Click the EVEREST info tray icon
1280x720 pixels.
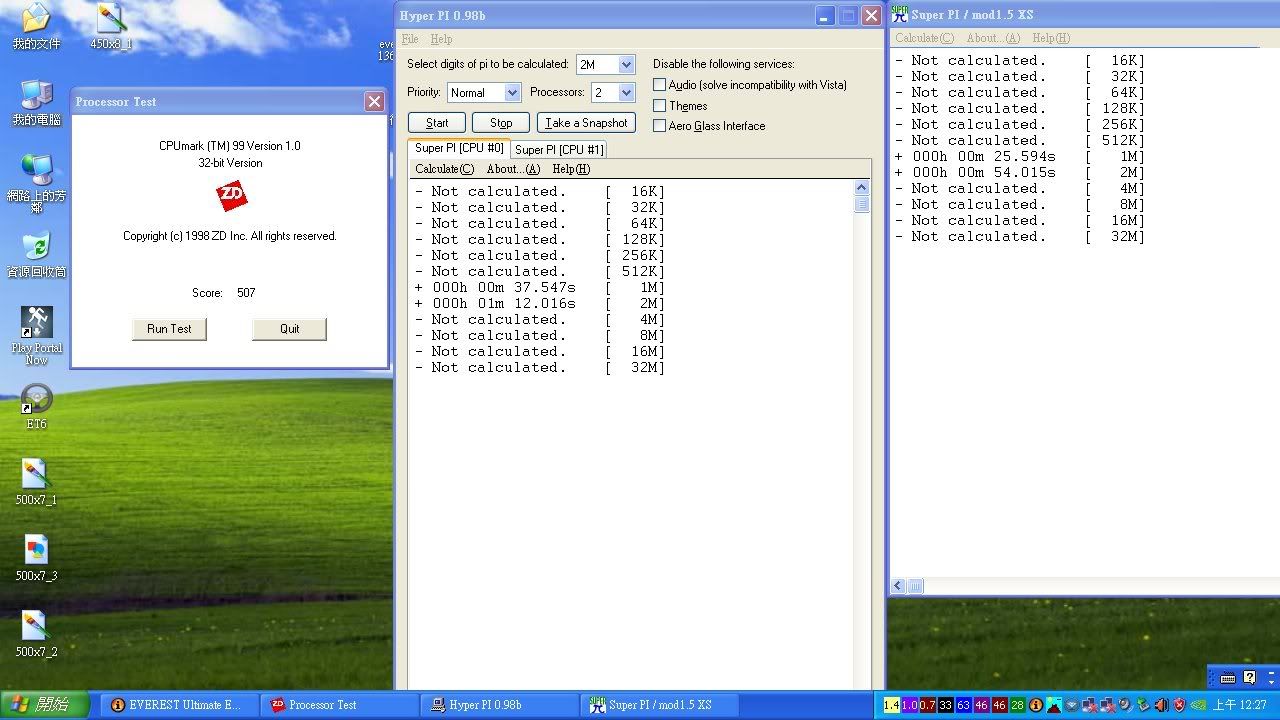point(1036,705)
